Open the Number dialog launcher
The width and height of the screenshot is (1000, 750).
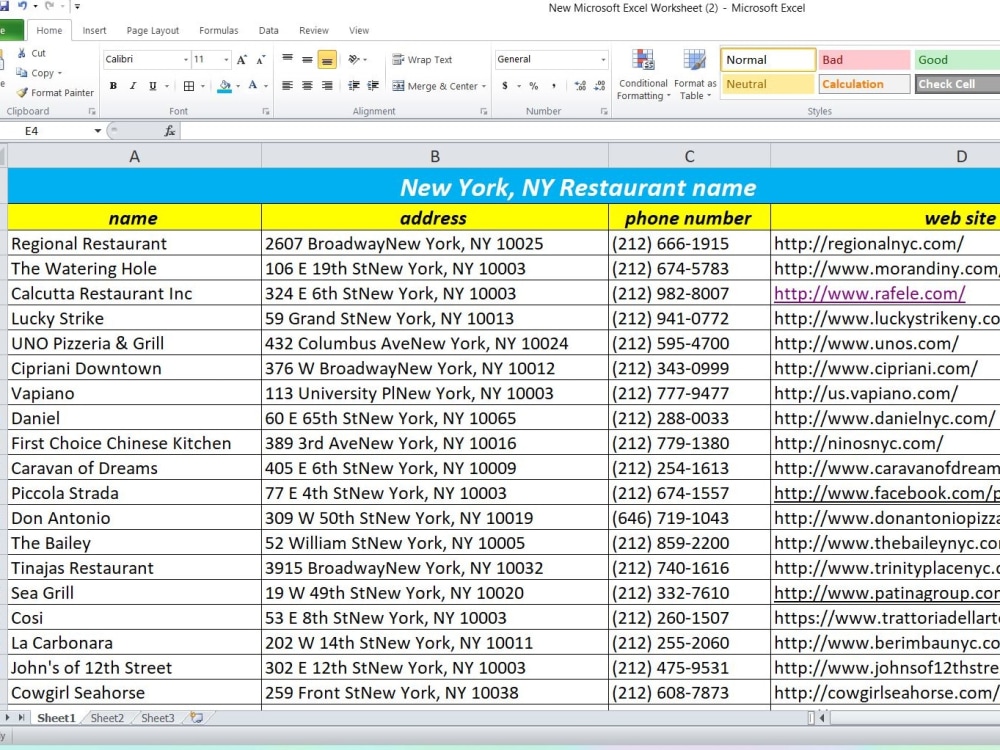pyautogui.click(x=604, y=112)
